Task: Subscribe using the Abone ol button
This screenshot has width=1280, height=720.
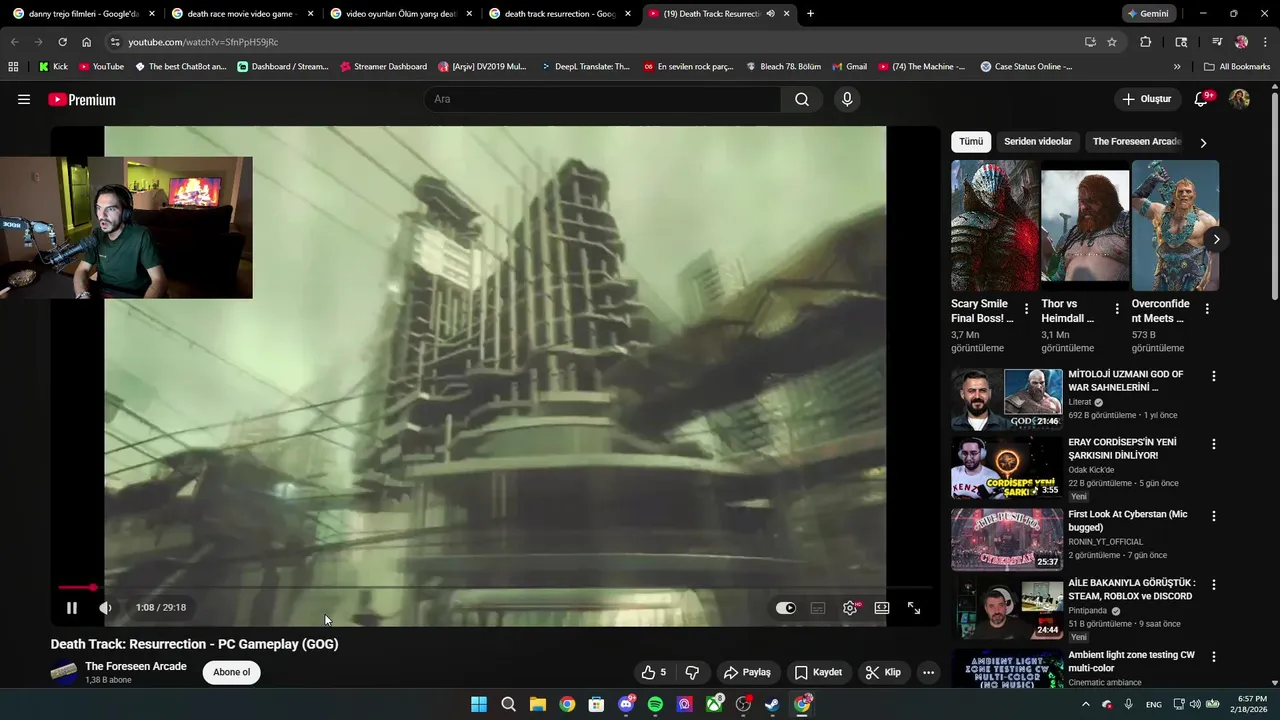Action: [232, 672]
